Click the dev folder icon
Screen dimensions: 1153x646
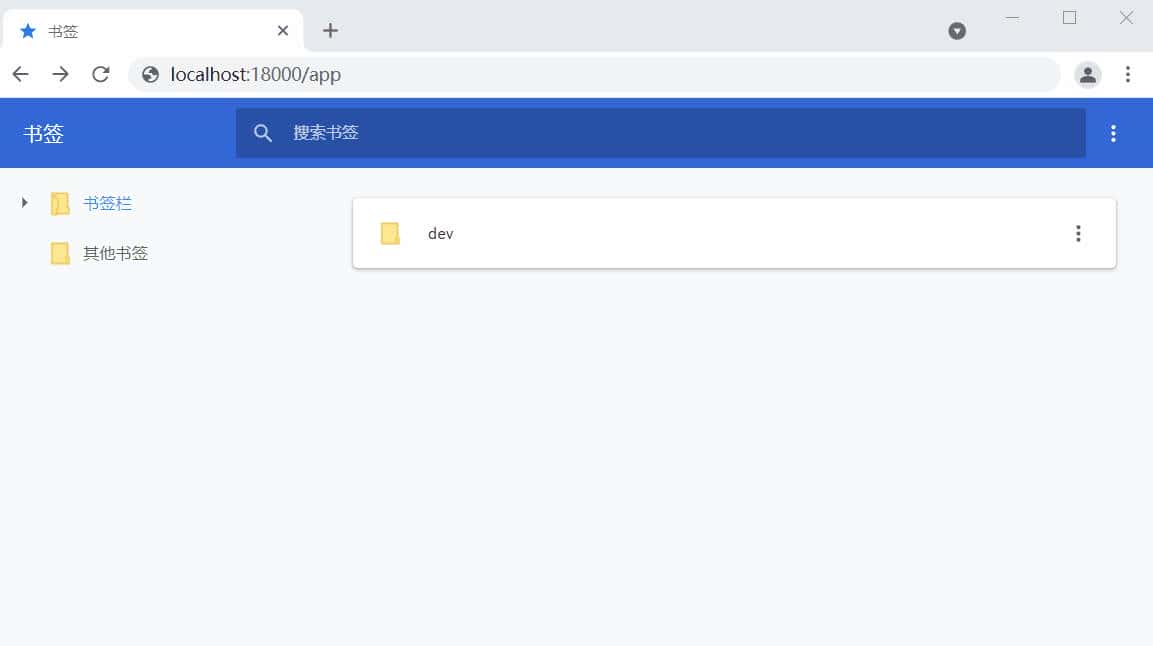point(389,233)
